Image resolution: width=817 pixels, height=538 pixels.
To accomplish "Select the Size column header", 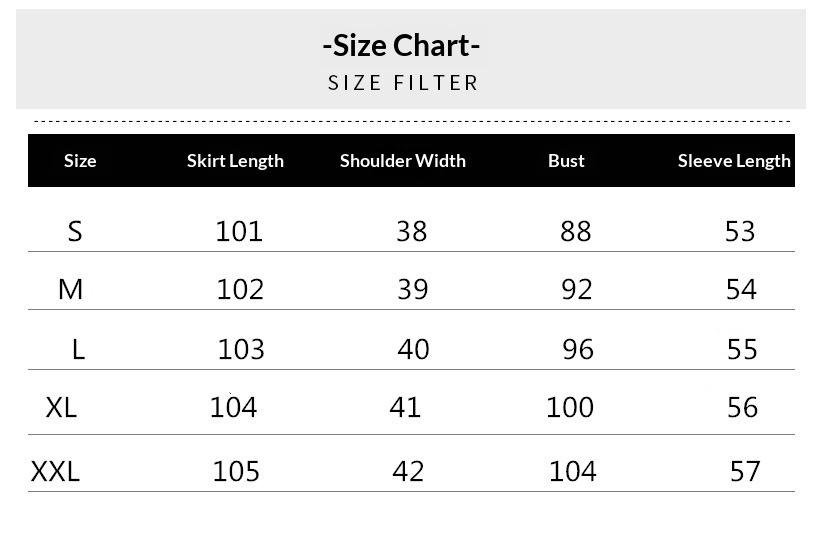I will (x=80, y=161).
